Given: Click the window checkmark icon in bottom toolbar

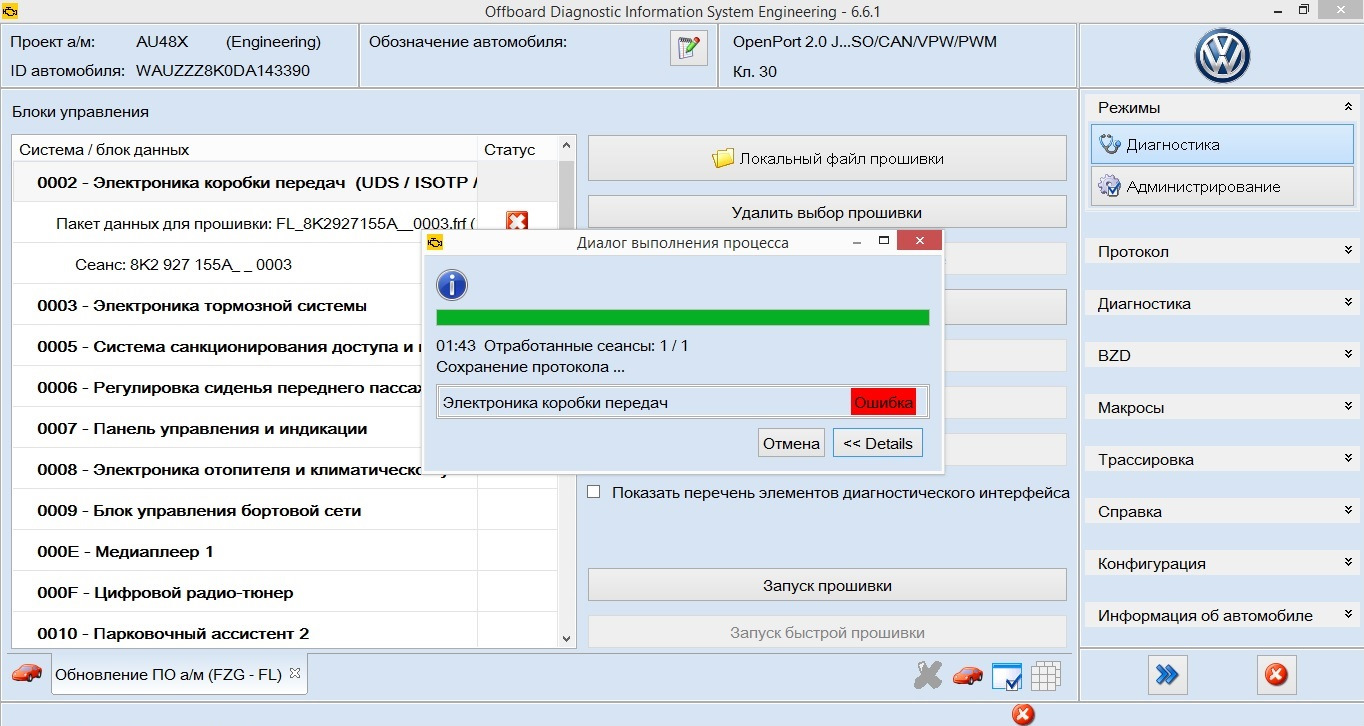Looking at the screenshot, I should pyautogui.click(x=1006, y=677).
